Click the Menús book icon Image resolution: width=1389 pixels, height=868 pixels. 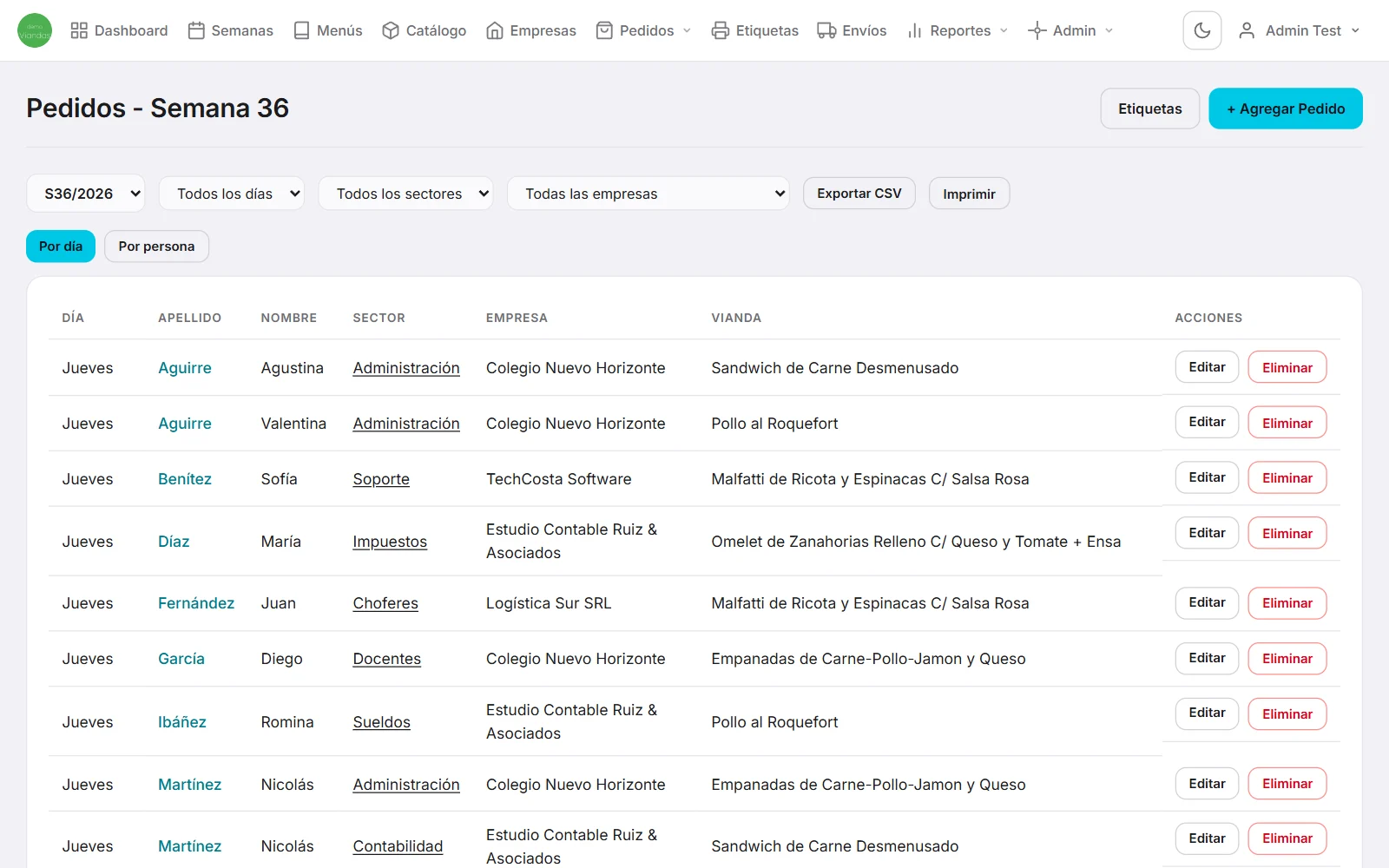click(x=301, y=30)
